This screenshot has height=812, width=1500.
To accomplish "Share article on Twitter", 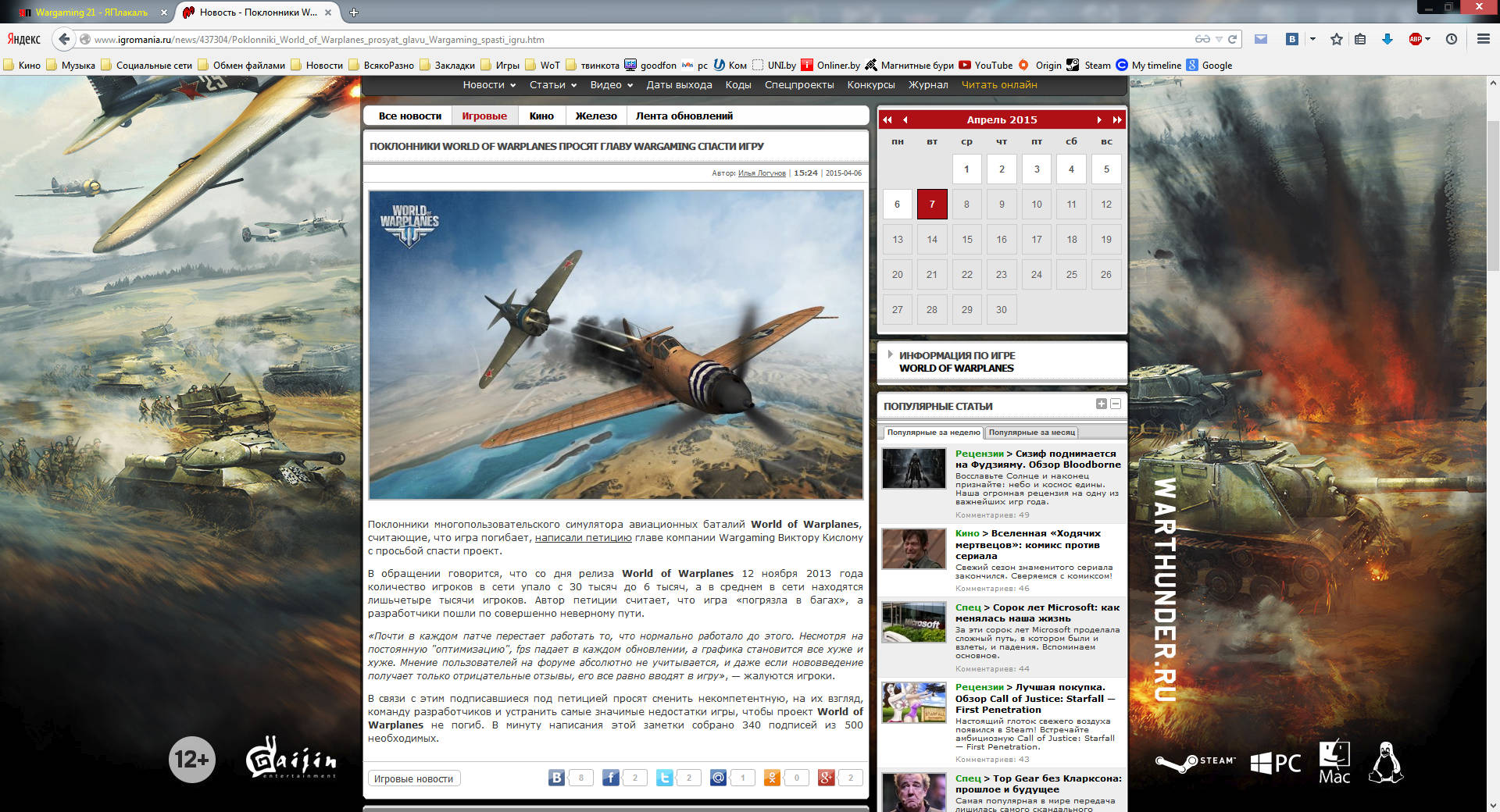I will point(664,778).
